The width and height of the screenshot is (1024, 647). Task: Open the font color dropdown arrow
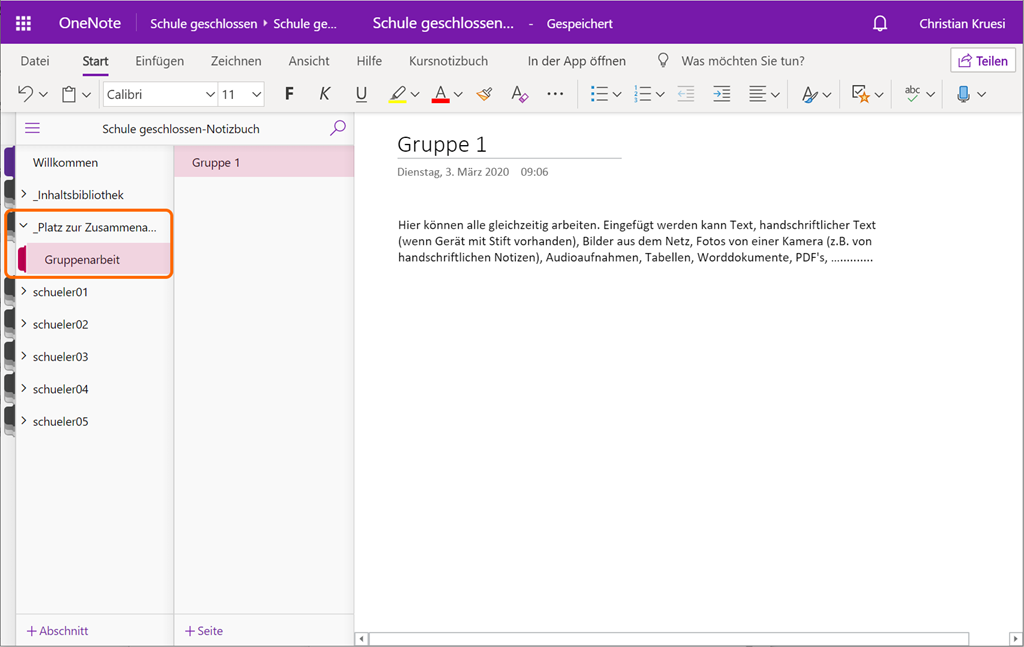pyautogui.click(x=458, y=95)
